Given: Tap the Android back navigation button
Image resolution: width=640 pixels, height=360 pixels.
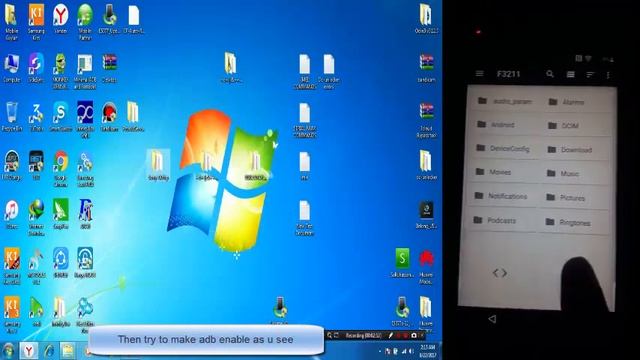Looking at the screenshot, I should (x=492, y=319).
